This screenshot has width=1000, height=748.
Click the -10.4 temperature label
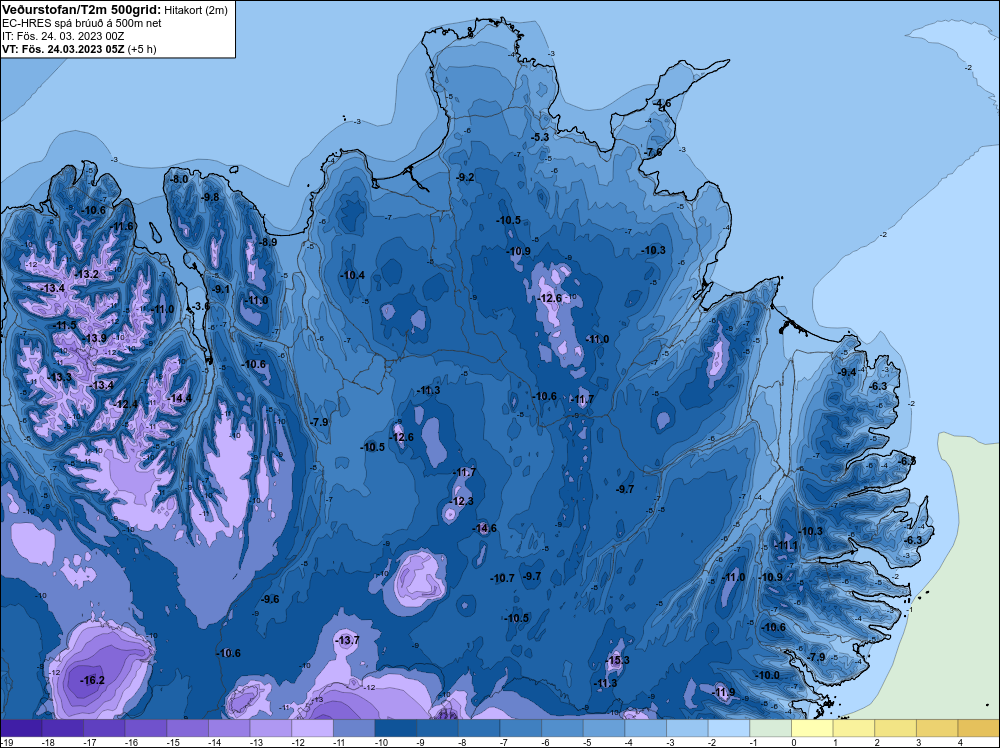(x=352, y=275)
